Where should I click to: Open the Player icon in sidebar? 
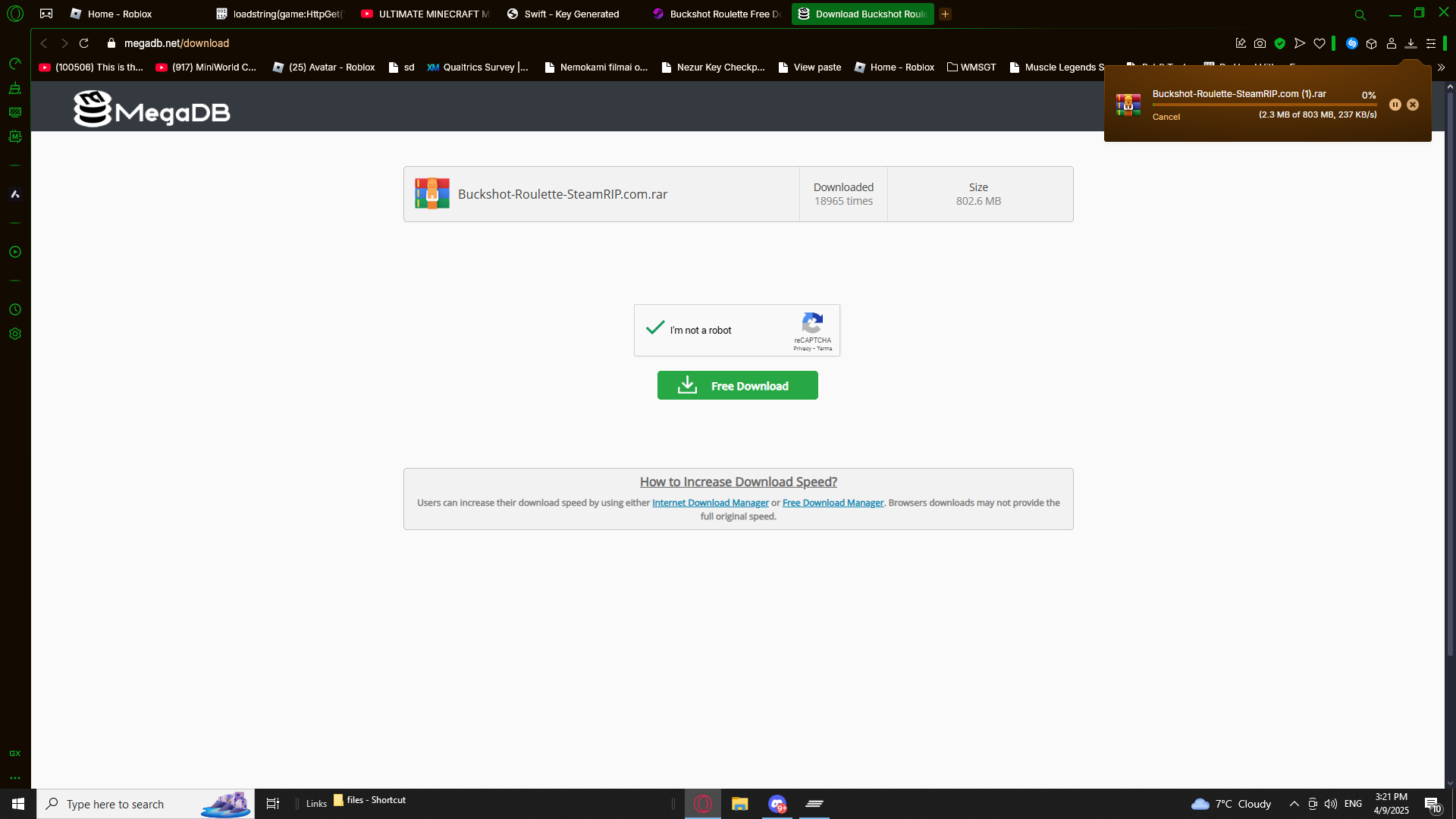[x=15, y=252]
